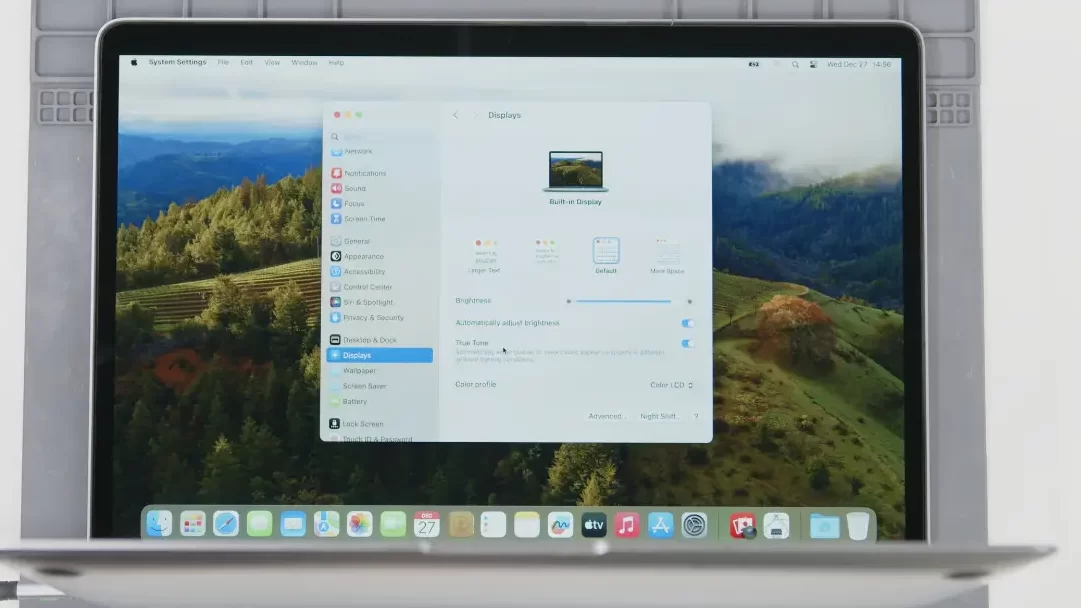Click the Night Shift button
1081x608 pixels.
click(659, 416)
